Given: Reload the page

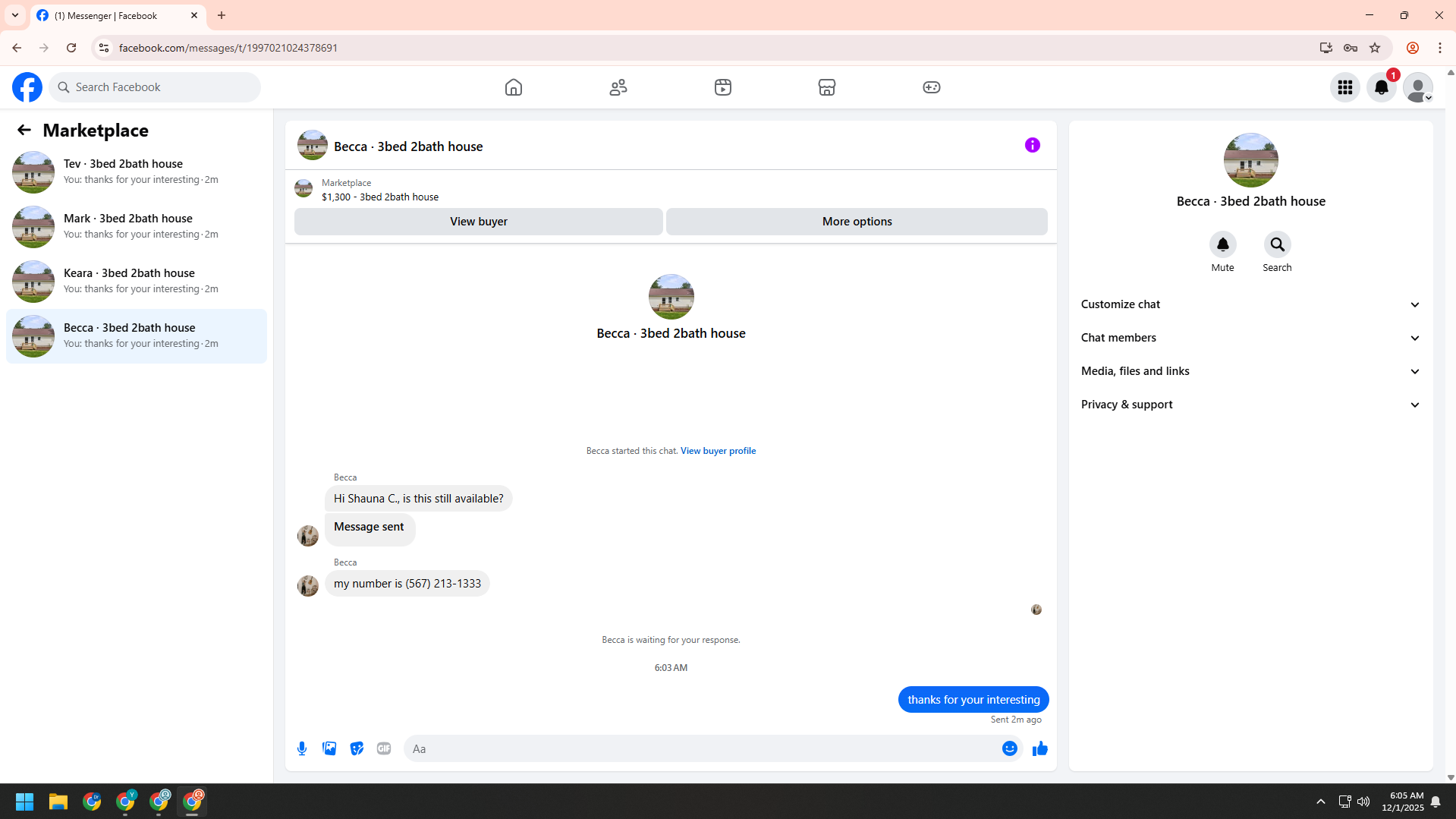Looking at the screenshot, I should pyautogui.click(x=71, y=48).
